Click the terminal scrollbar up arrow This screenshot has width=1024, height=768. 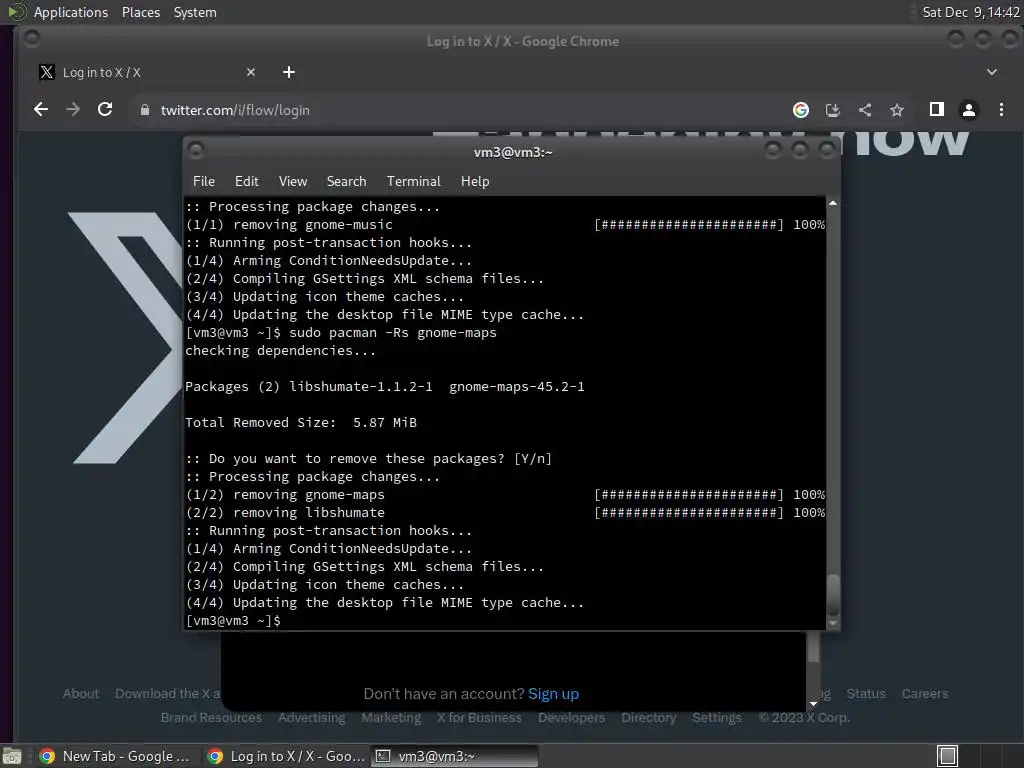(x=833, y=203)
